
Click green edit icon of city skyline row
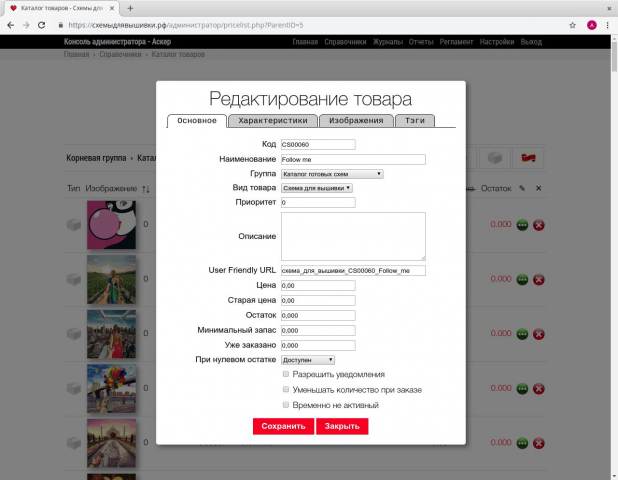(x=522, y=334)
